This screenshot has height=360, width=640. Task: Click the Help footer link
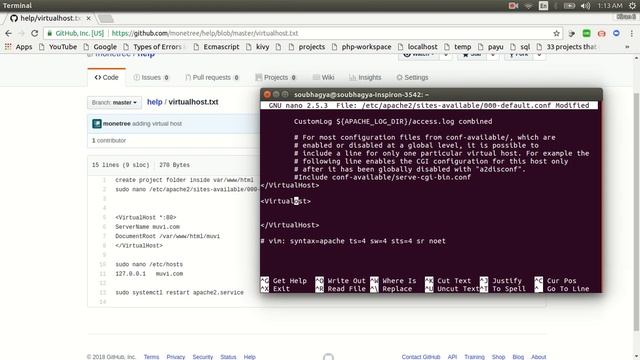click(x=250, y=357)
